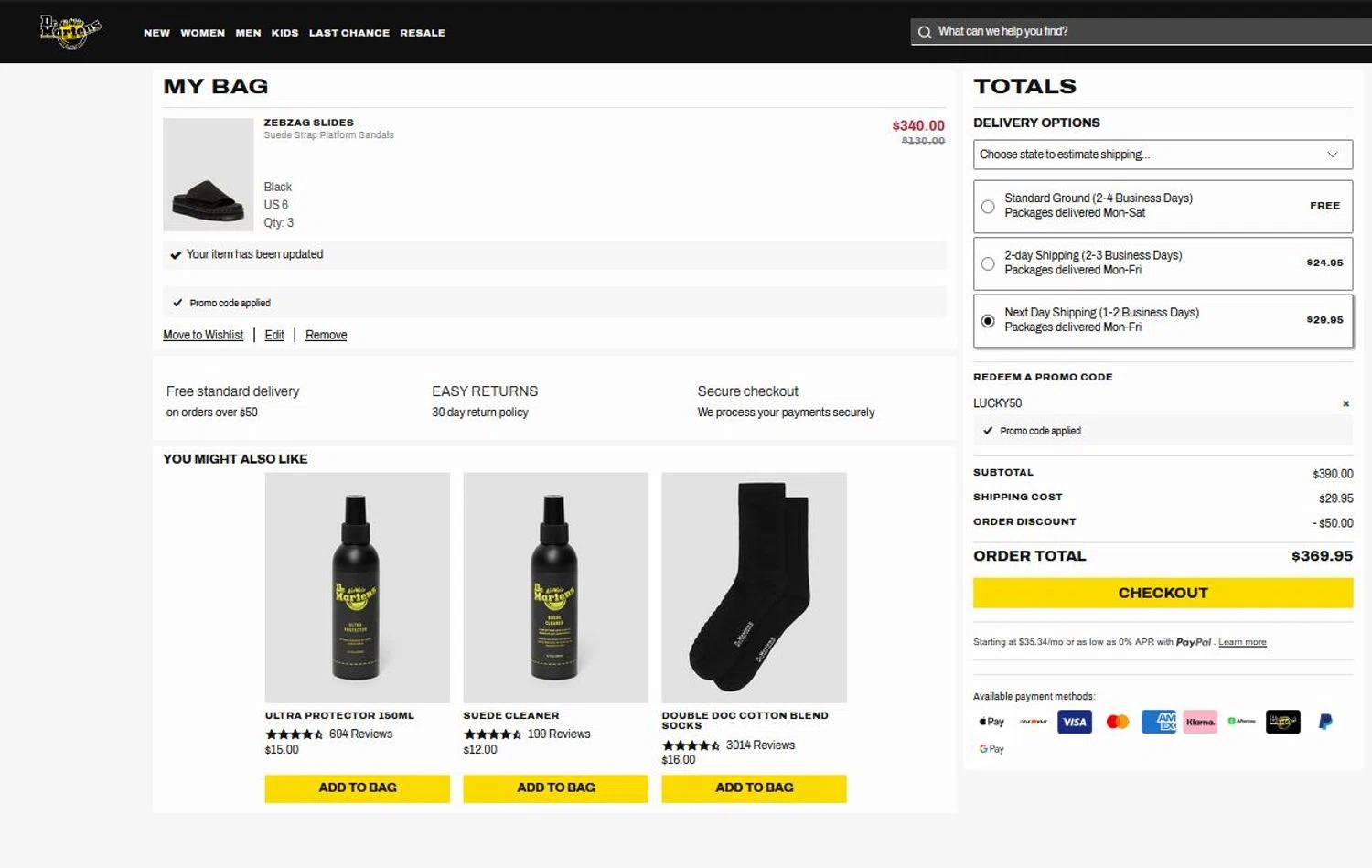Click the 3014 Reviews star rating
Image resolution: width=1372 pixels, height=868 pixels.
tap(691, 745)
